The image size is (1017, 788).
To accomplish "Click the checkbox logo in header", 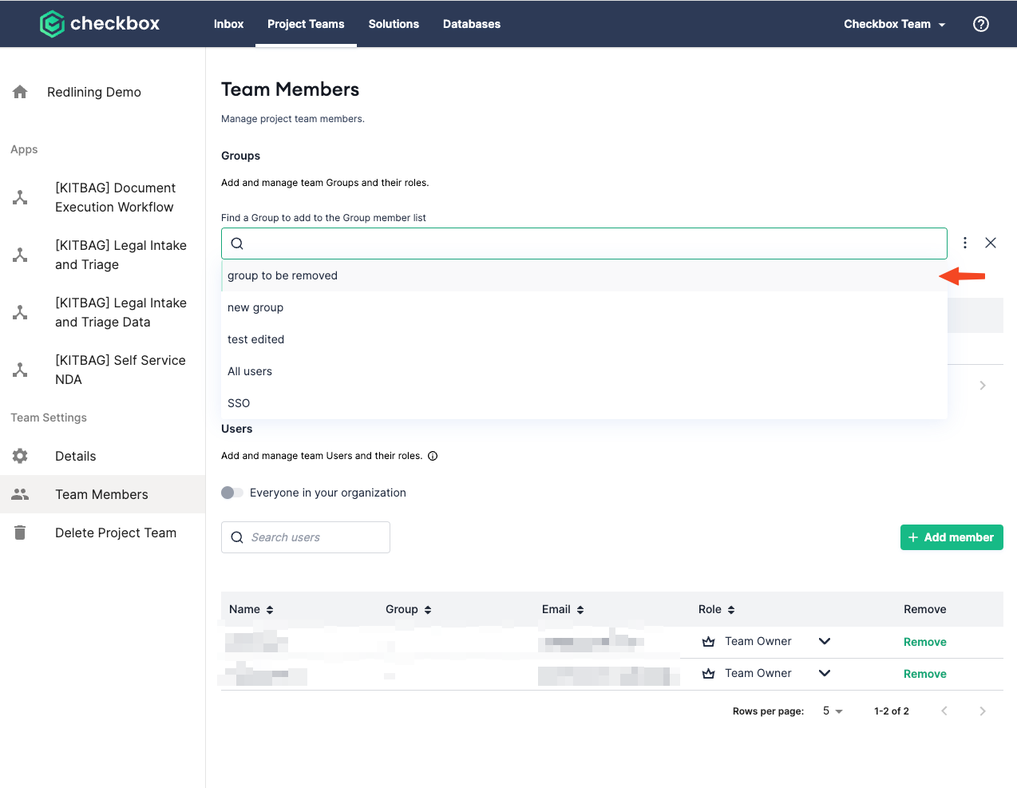I will [x=99, y=24].
